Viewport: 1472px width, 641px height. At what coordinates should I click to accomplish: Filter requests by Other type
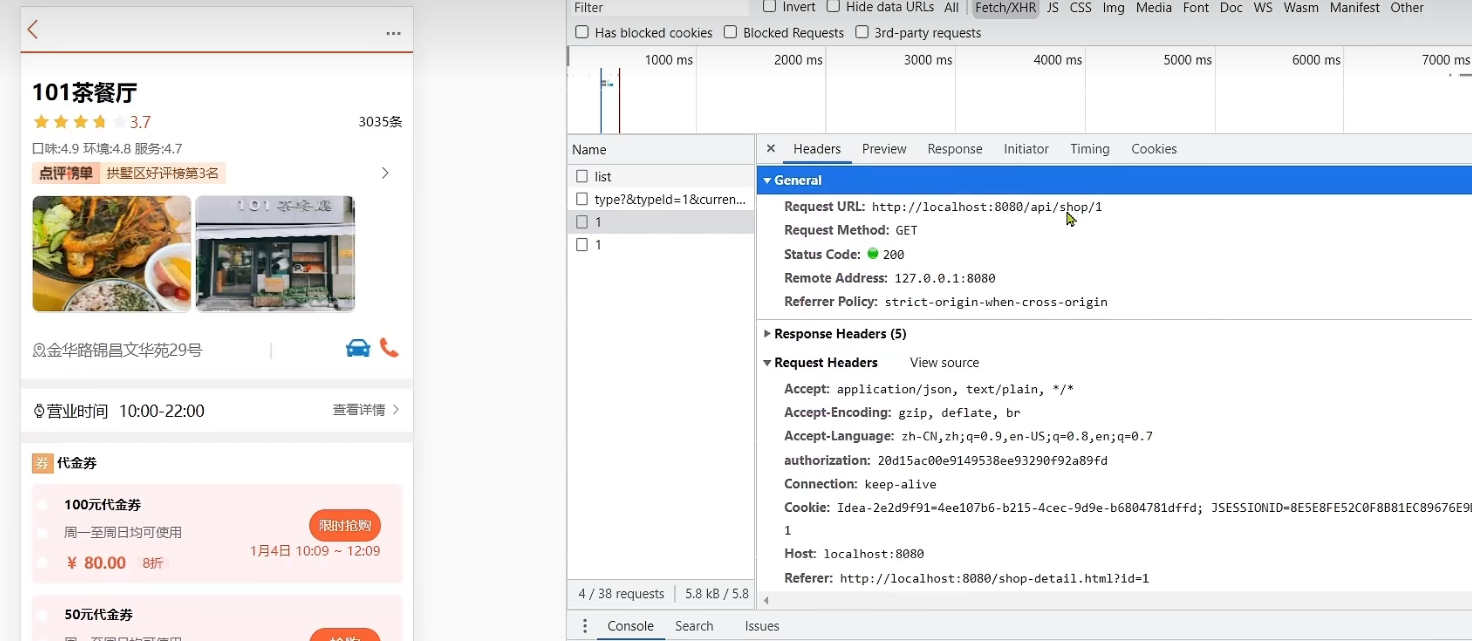pos(1406,8)
